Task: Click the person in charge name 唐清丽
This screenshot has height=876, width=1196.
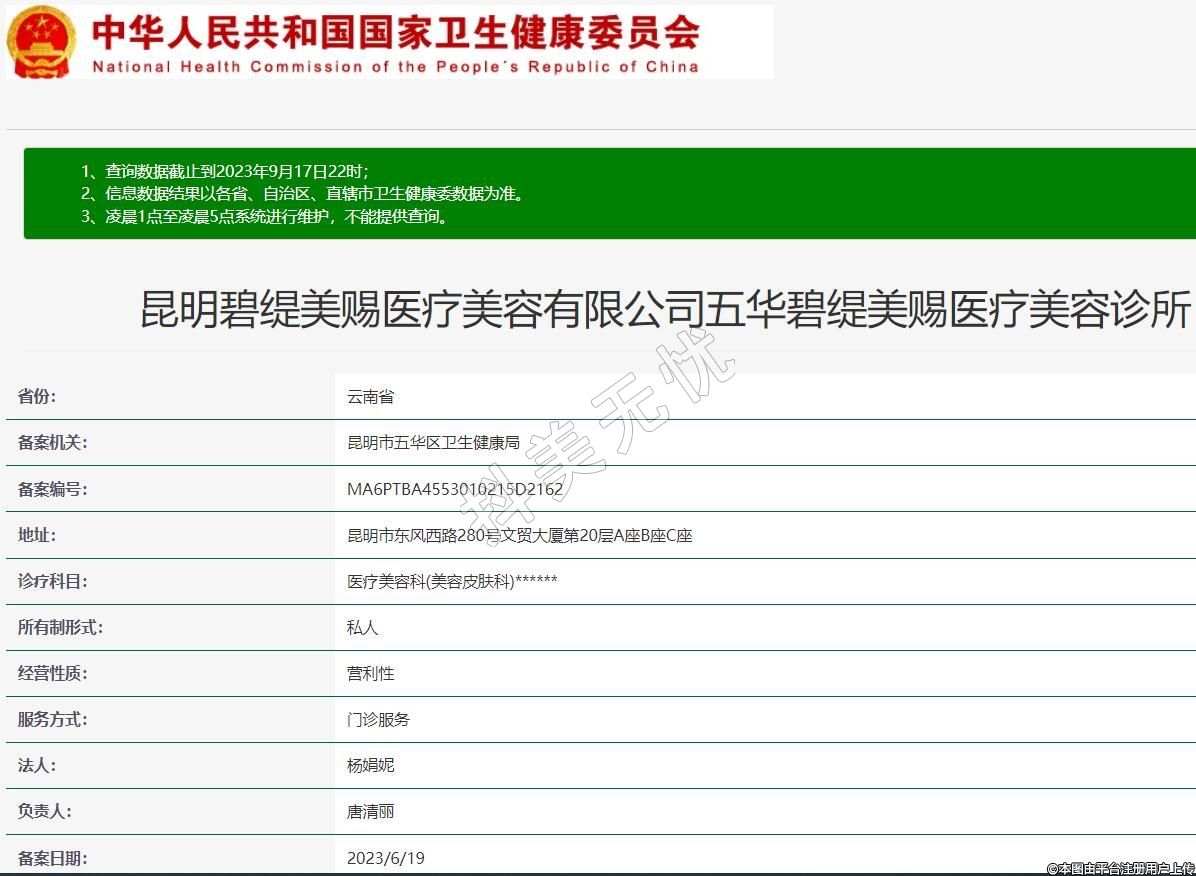Action: coord(370,812)
